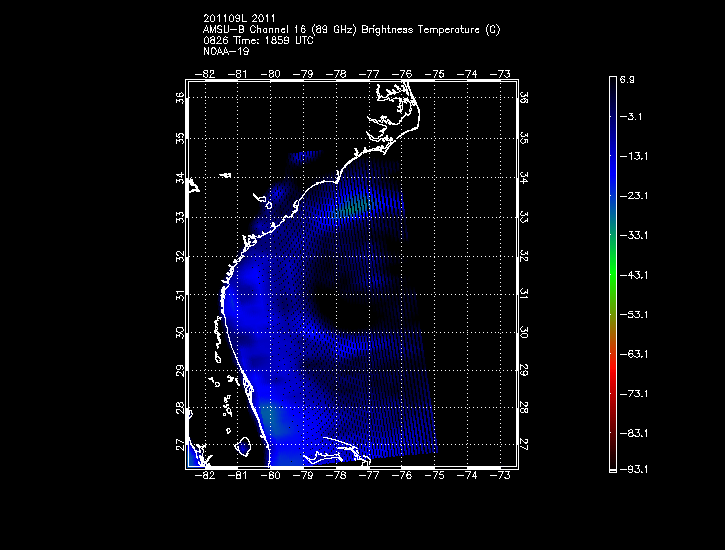This screenshot has width=725, height=550.
Task: Click the 36 latitude label on the left axis
Action: click(x=180, y=98)
